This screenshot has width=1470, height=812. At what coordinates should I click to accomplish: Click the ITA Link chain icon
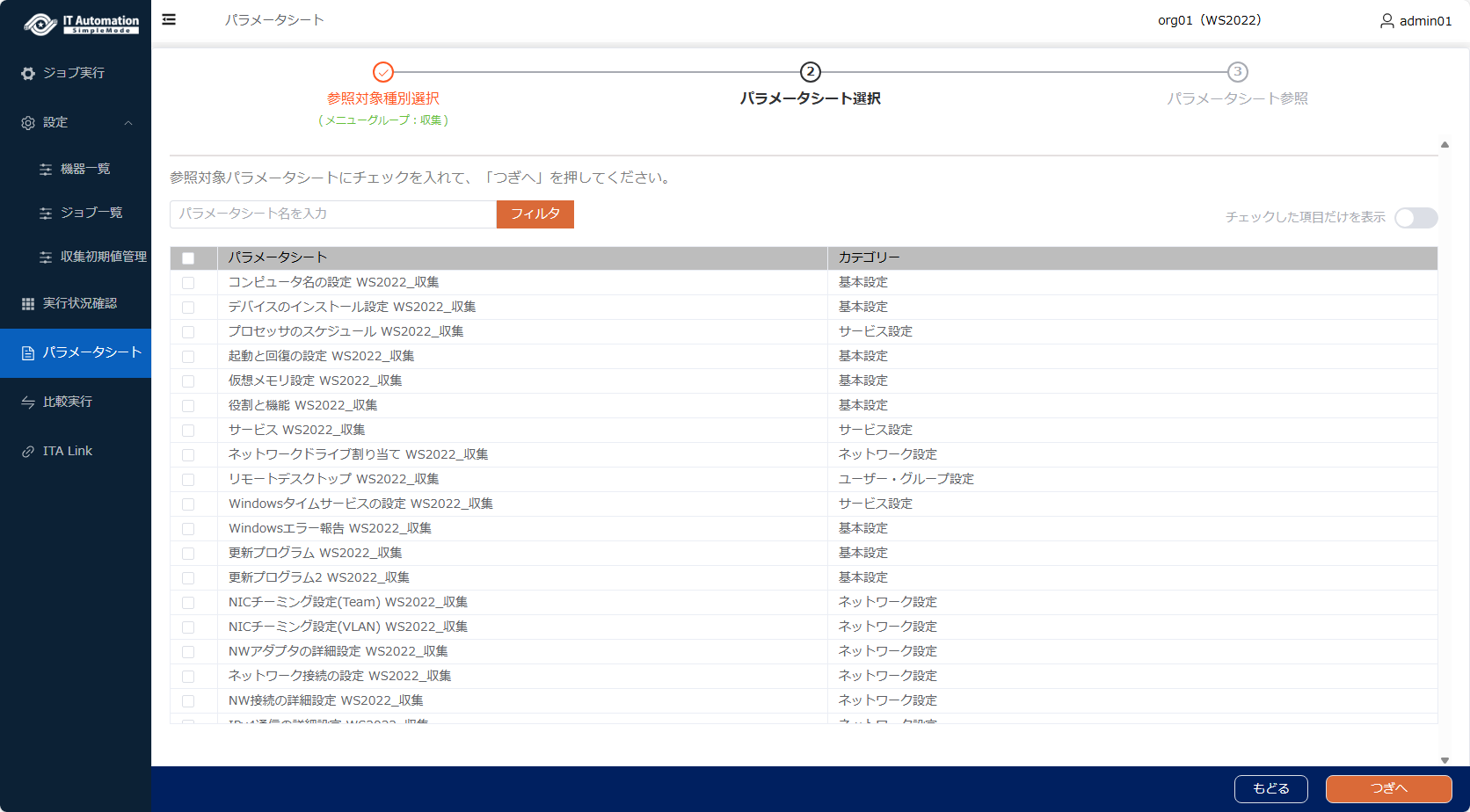click(x=28, y=452)
